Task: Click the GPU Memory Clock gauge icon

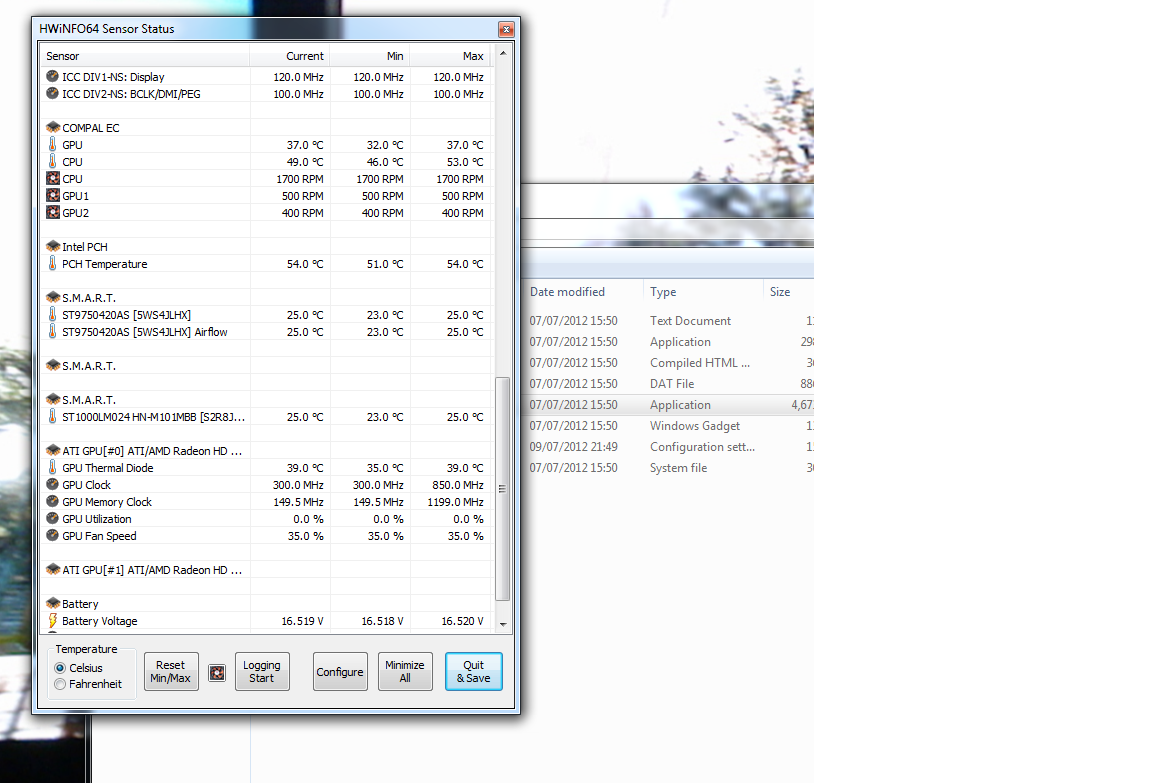Action: (52, 501)
